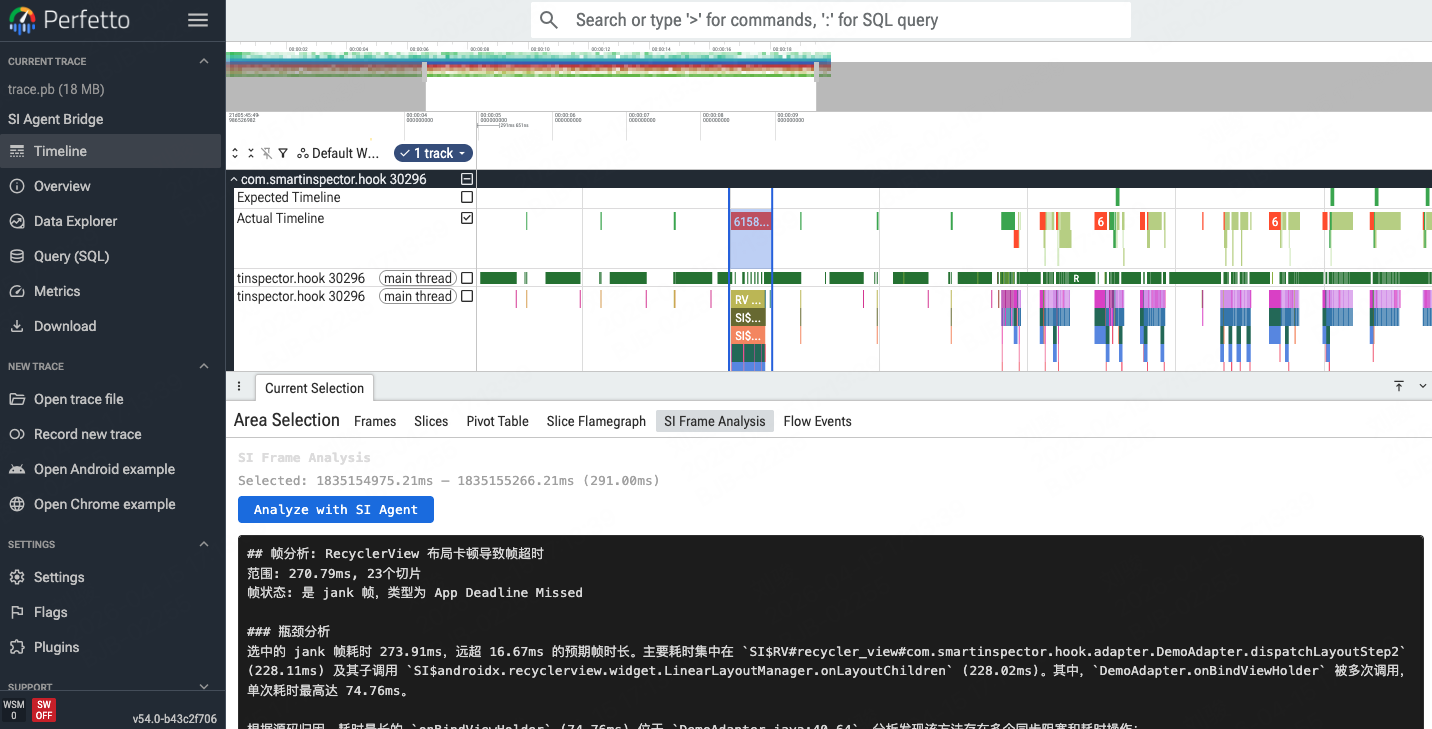This screenshot has width=1432, height=729.
Task: Open the track filter funnel icon
Action: (x=283, y=153)
